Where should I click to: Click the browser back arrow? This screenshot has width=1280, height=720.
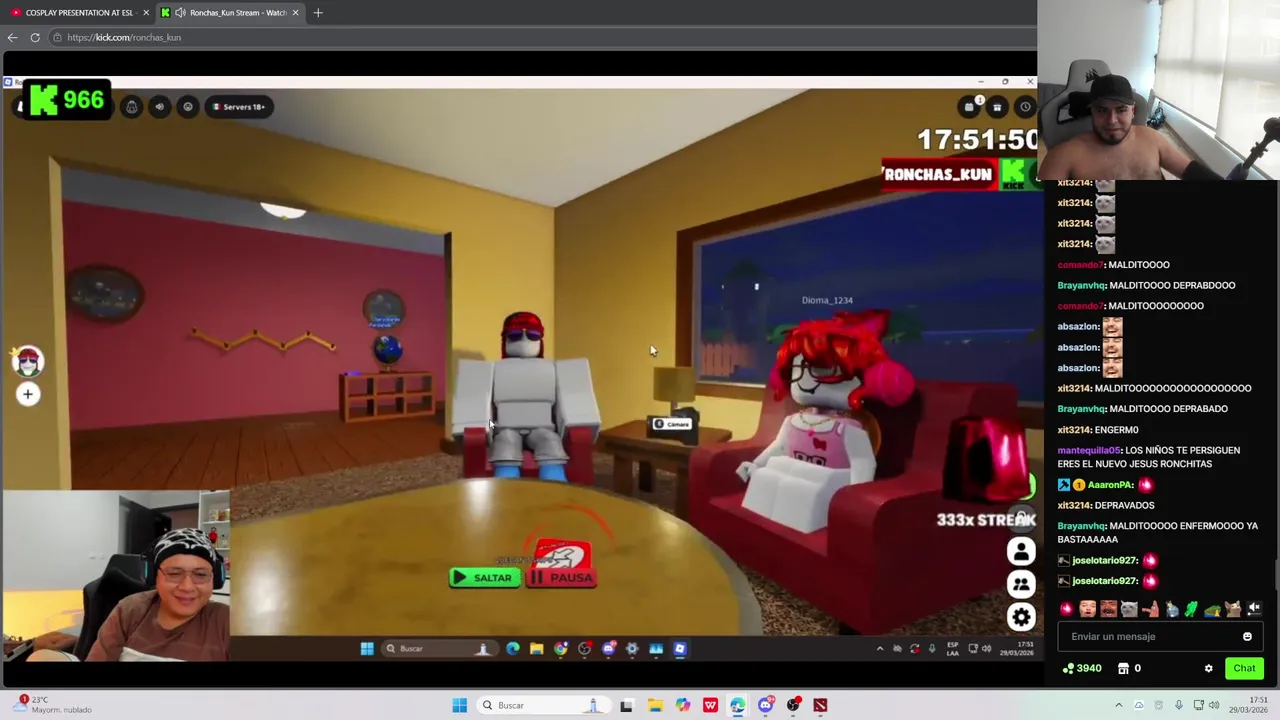click(12, 37)
